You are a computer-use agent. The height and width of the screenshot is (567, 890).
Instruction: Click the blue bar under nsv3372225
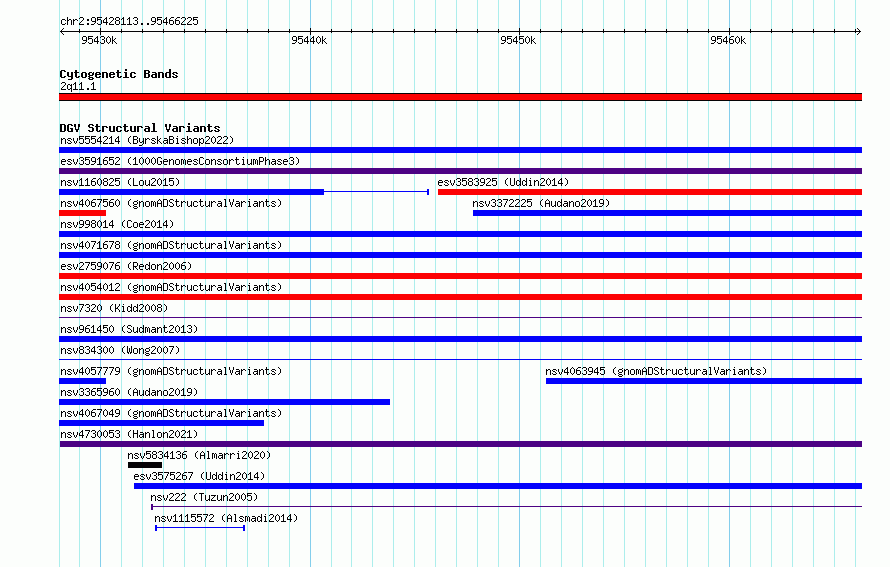click(x=668, y=213)
